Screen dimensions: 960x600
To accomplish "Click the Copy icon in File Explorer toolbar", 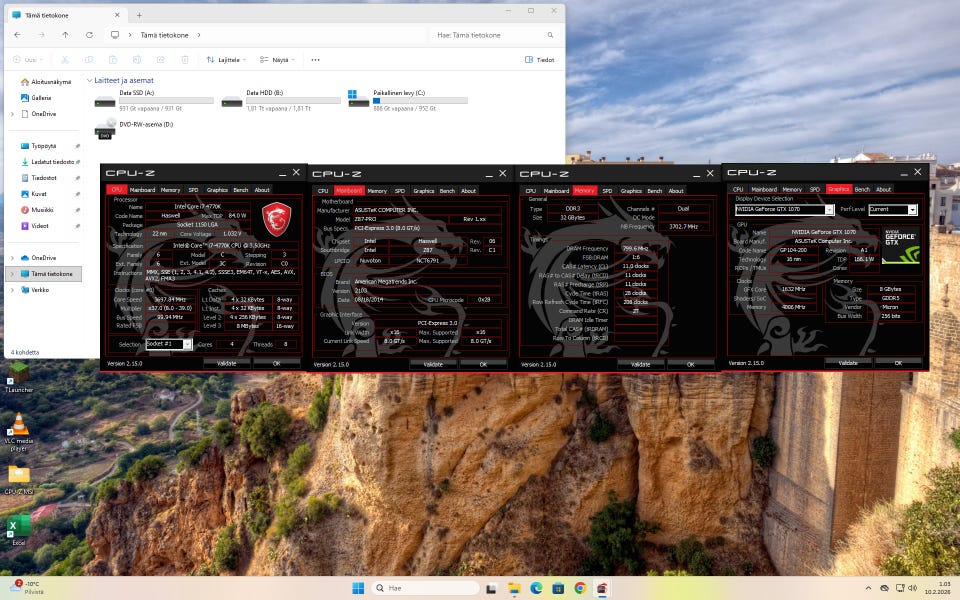I will 89,59.
